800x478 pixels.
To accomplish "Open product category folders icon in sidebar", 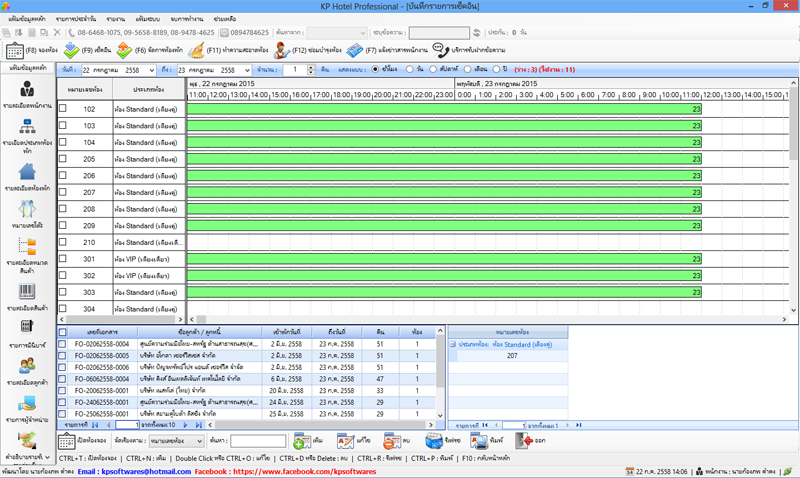I will pos(27,246).
